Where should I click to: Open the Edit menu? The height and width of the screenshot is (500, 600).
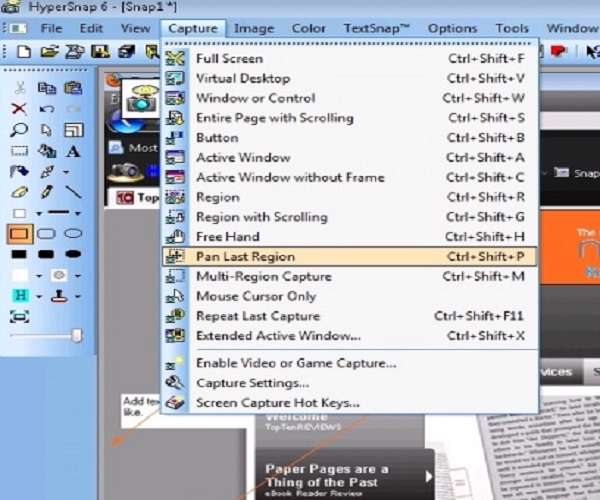(x=91, y=28)
